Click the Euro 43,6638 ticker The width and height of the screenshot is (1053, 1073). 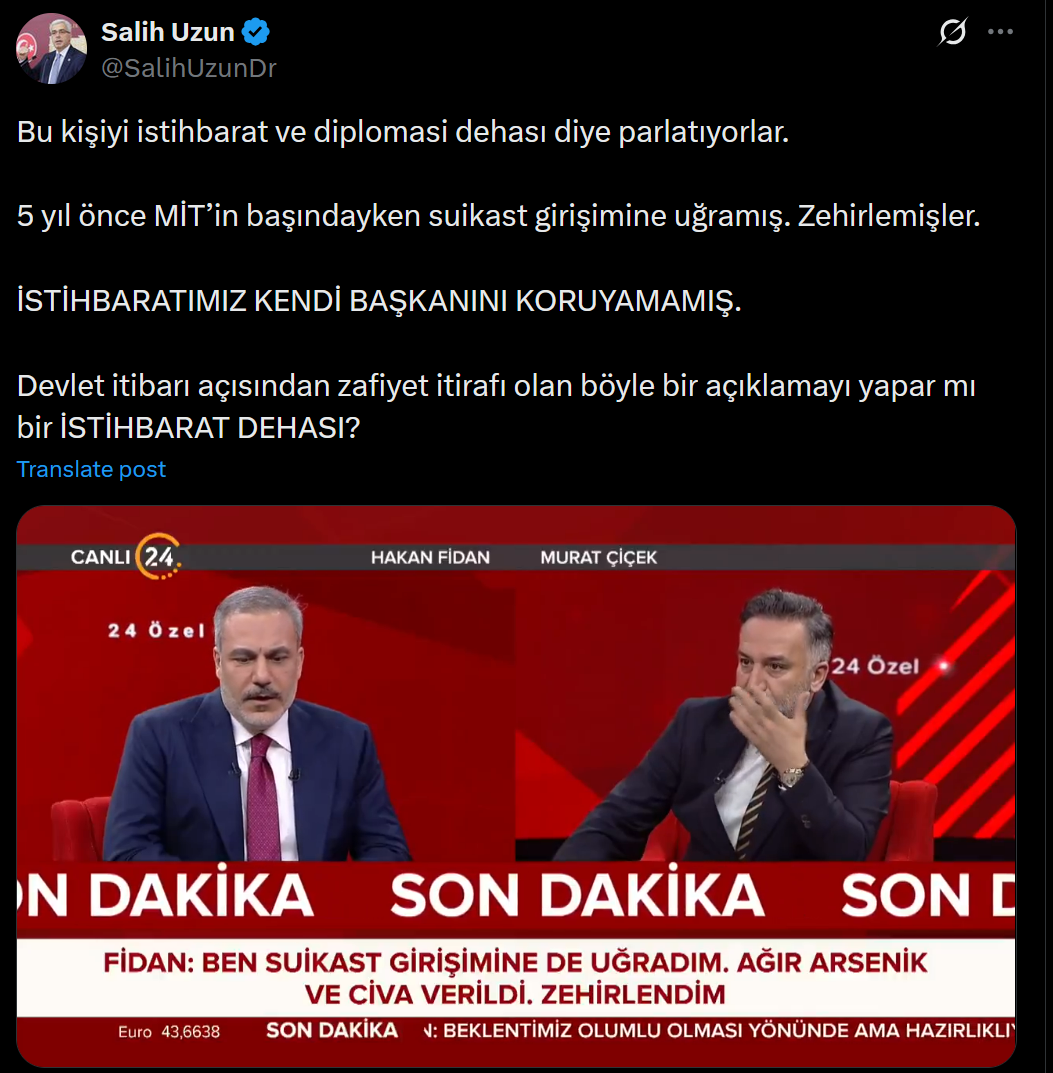tap(169, 1031)
